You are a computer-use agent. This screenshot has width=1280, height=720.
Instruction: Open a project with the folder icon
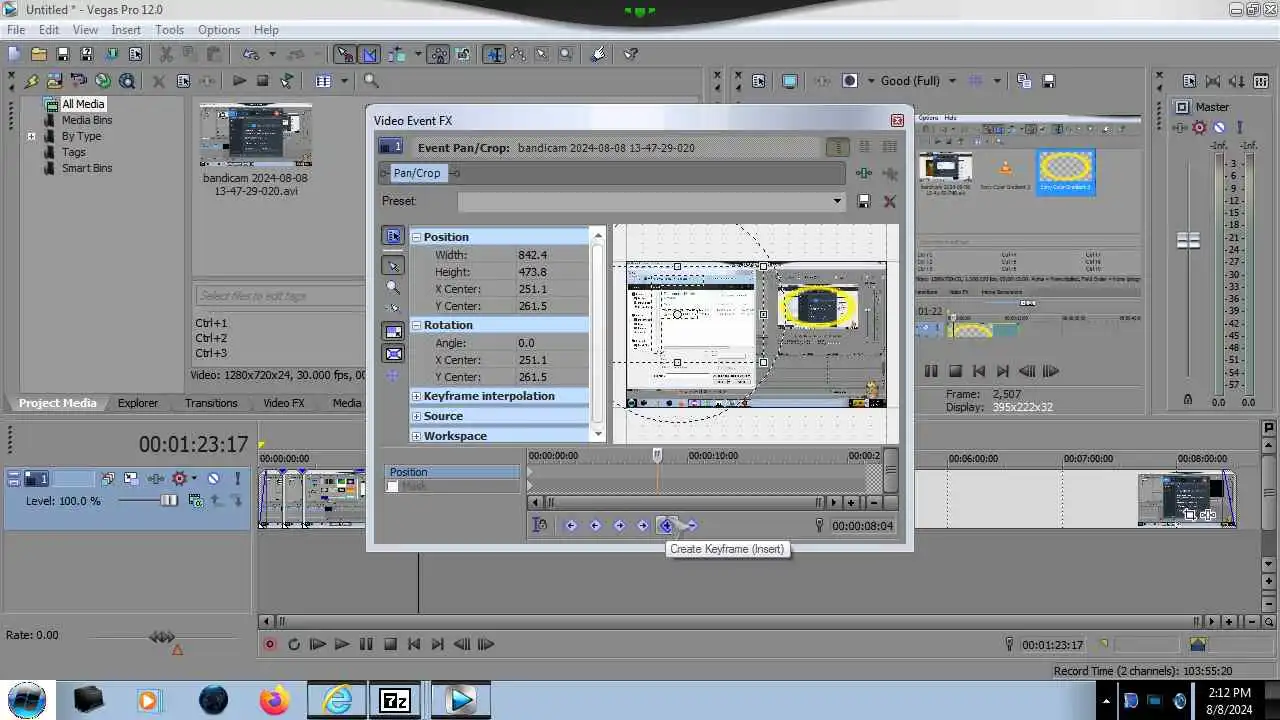pyautogui.click(x=39, y=54)
